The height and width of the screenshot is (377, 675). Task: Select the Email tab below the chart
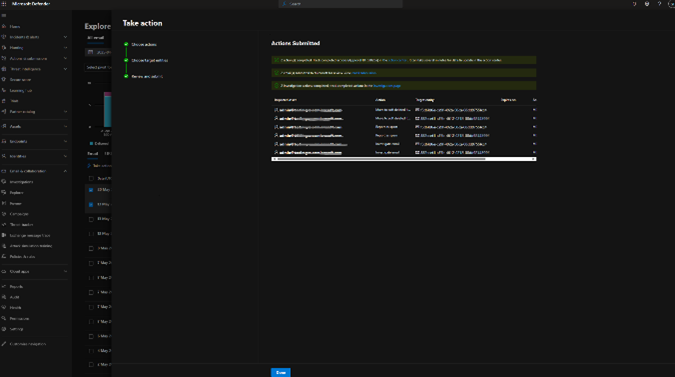(x=93, y=154)
